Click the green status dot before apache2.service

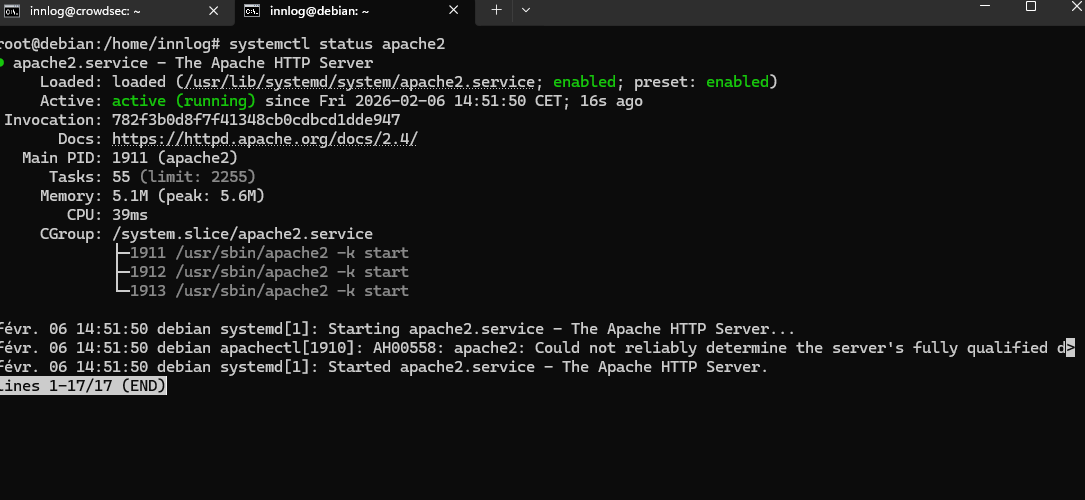[3, 63]
